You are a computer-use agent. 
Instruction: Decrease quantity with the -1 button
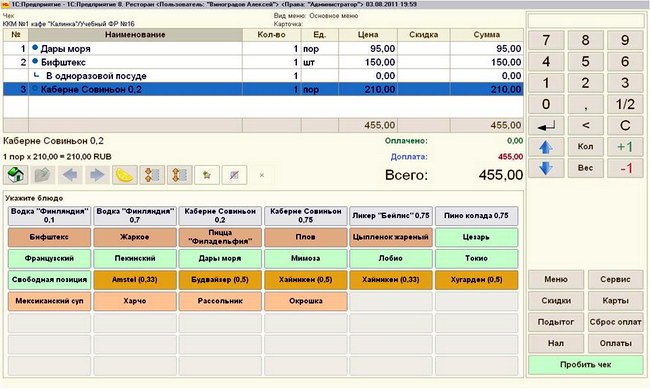(x=625, y=168)
